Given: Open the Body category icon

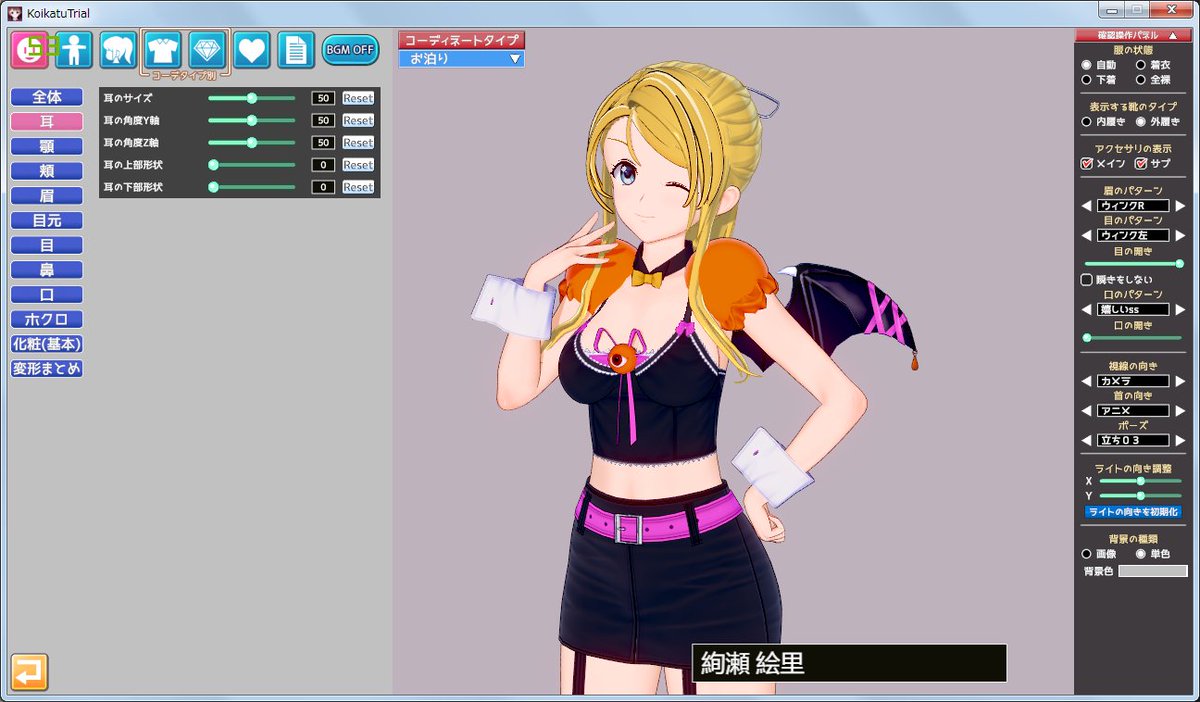Looking at the screenshot, I should tap(74, 50).
